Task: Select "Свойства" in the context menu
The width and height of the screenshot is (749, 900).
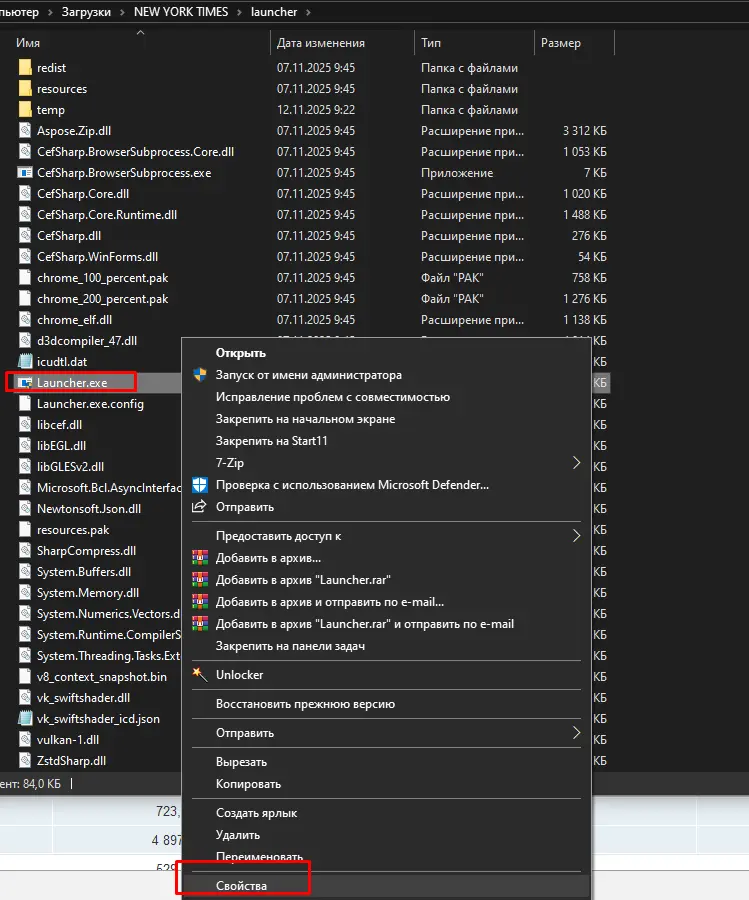Action: click(241, 885)
